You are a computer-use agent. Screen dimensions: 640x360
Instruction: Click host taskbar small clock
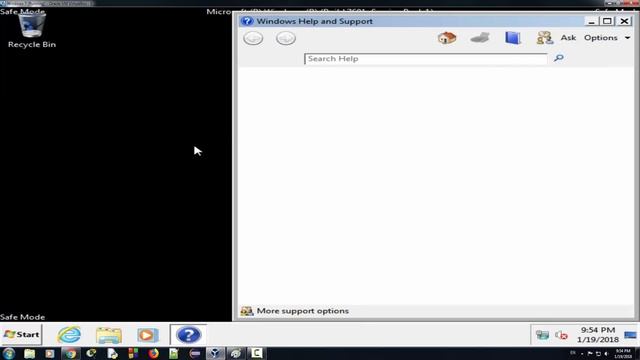tap(623, 353)
